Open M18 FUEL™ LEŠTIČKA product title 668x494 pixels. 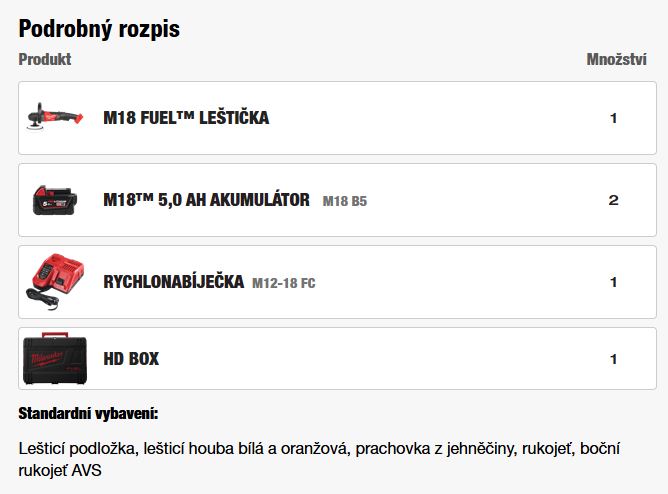tap(186, 118)
